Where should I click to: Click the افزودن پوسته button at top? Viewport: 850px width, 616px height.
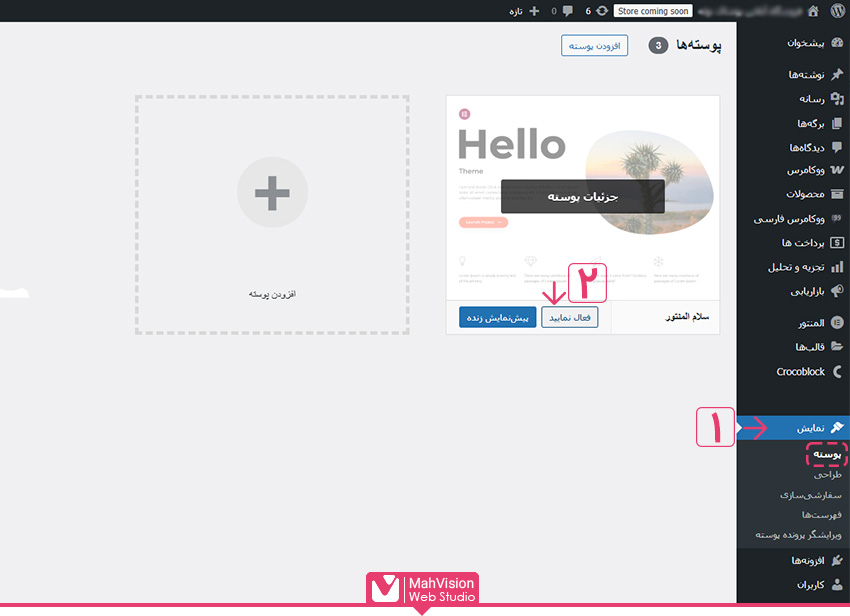pyautogui.click(x=595, y=46)
